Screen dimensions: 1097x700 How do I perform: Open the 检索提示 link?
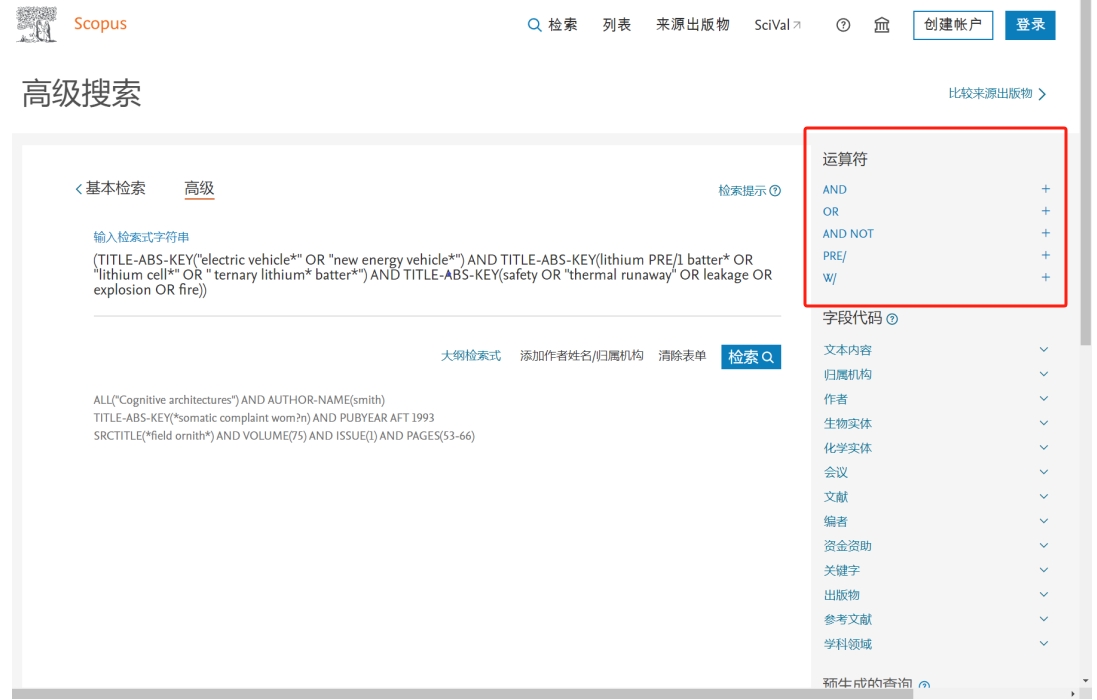pyautogui.click(x=749, y=191)
